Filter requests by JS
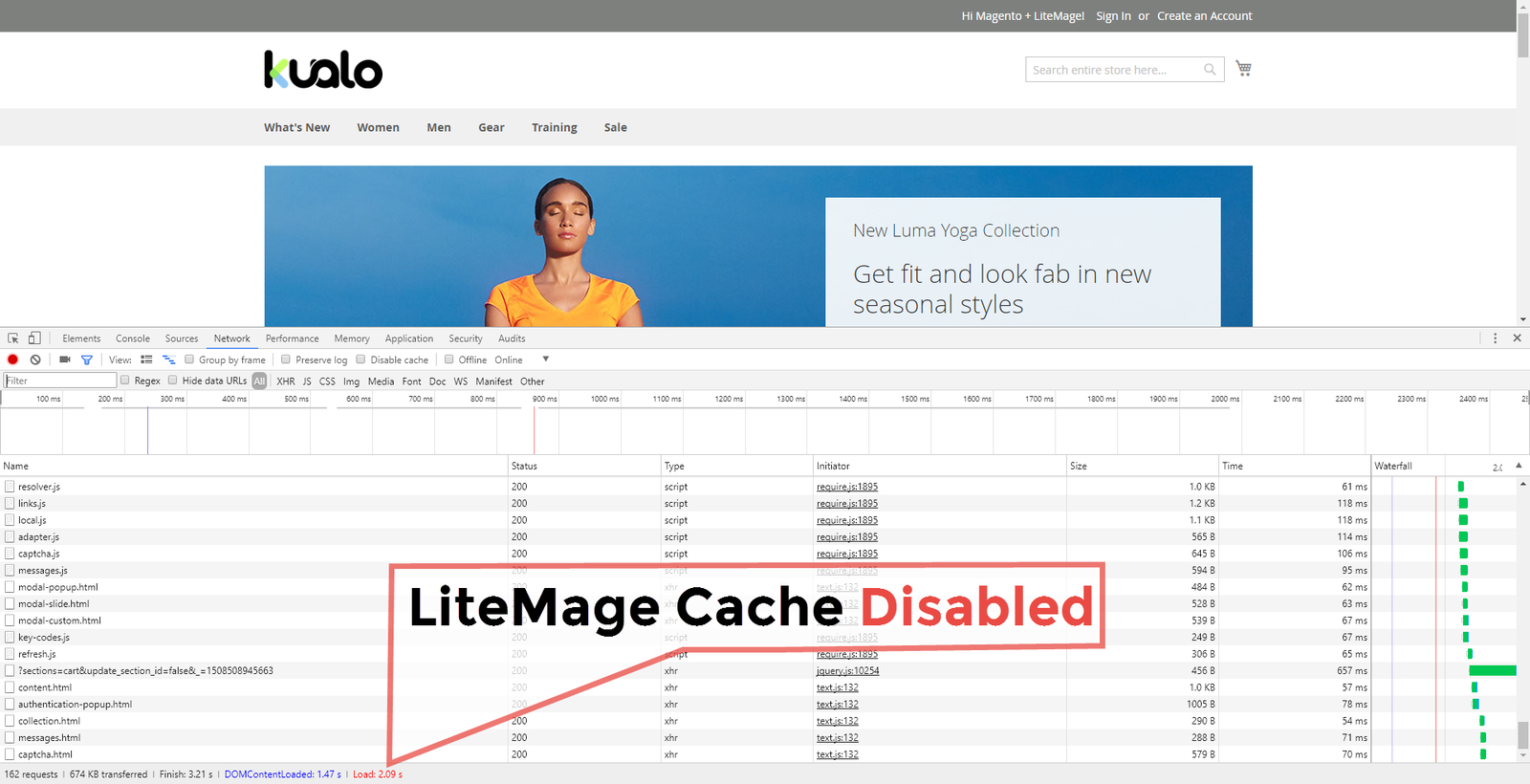1530x784 pixels. (307, 381)
